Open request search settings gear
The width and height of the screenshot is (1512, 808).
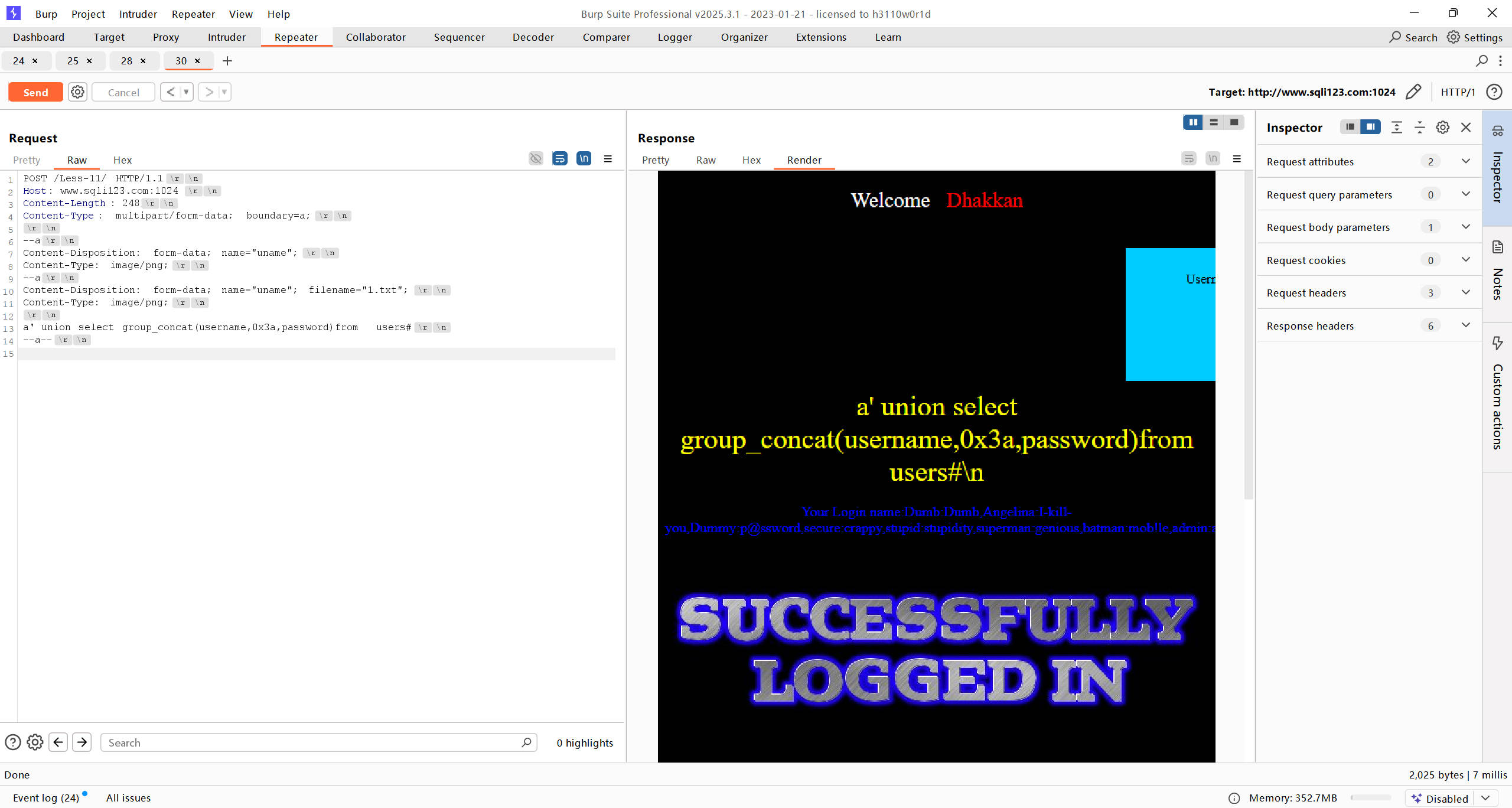35,742
